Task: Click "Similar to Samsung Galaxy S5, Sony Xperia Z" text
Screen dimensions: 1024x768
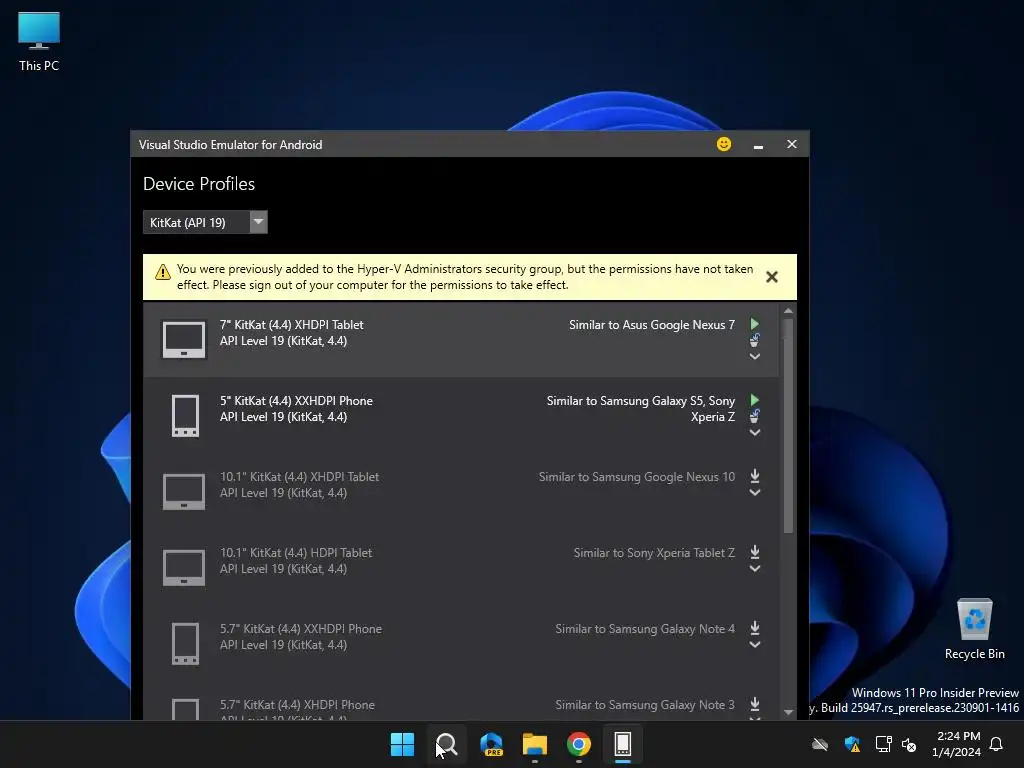Action: point(641,409)
